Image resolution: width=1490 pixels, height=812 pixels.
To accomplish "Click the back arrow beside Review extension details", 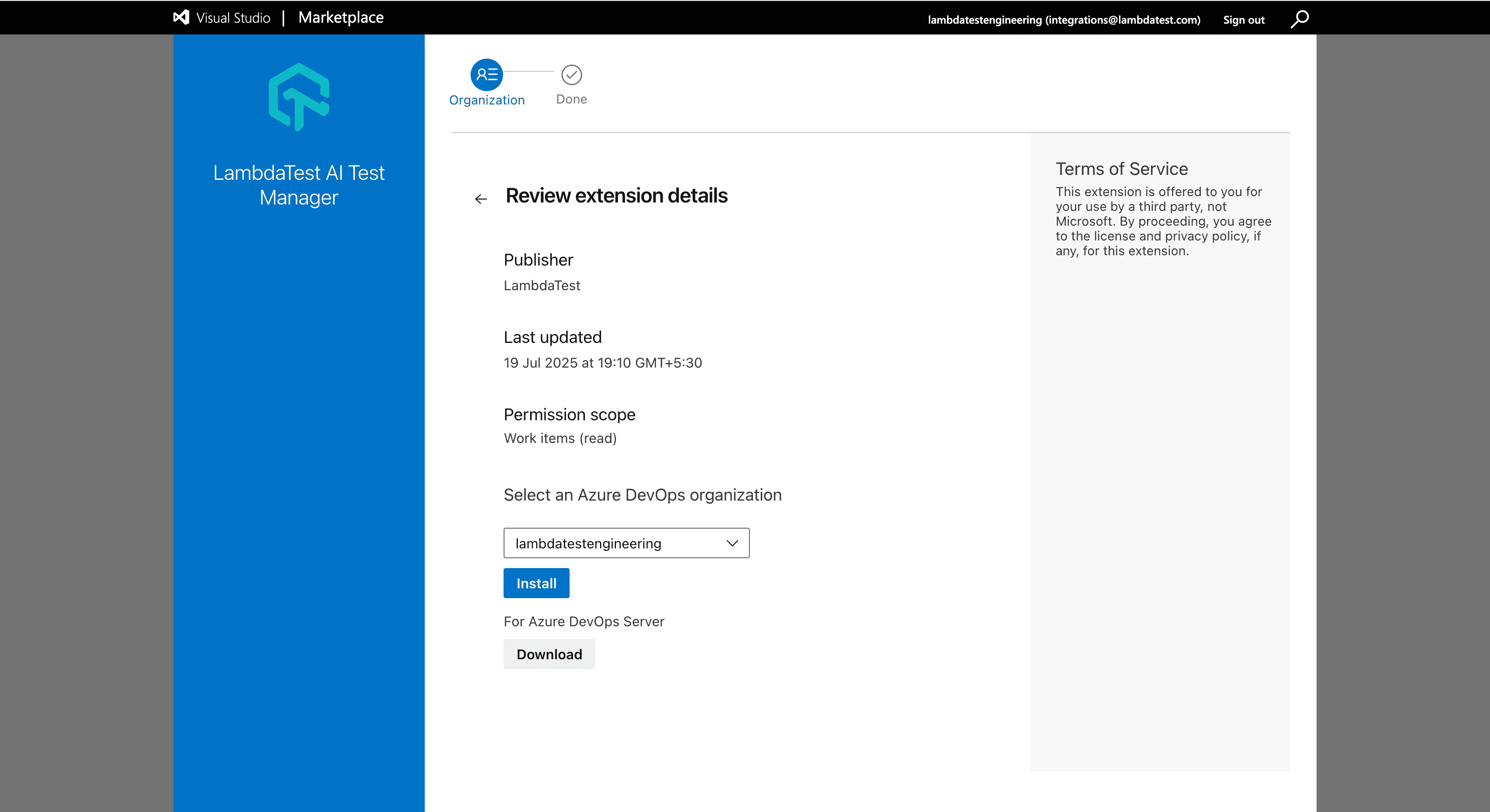I will (481, 199).
